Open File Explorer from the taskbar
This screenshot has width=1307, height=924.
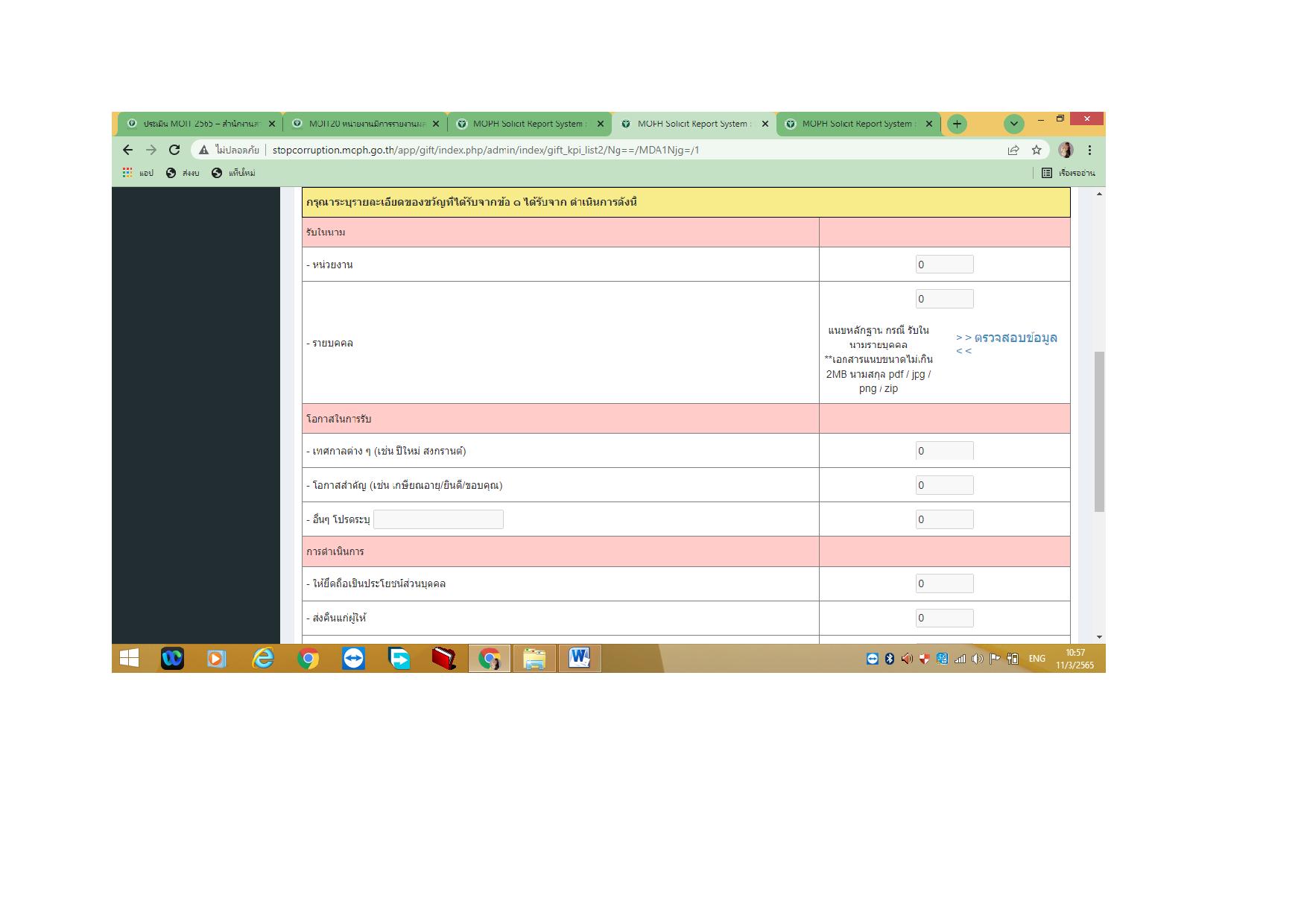pos(534,658)
